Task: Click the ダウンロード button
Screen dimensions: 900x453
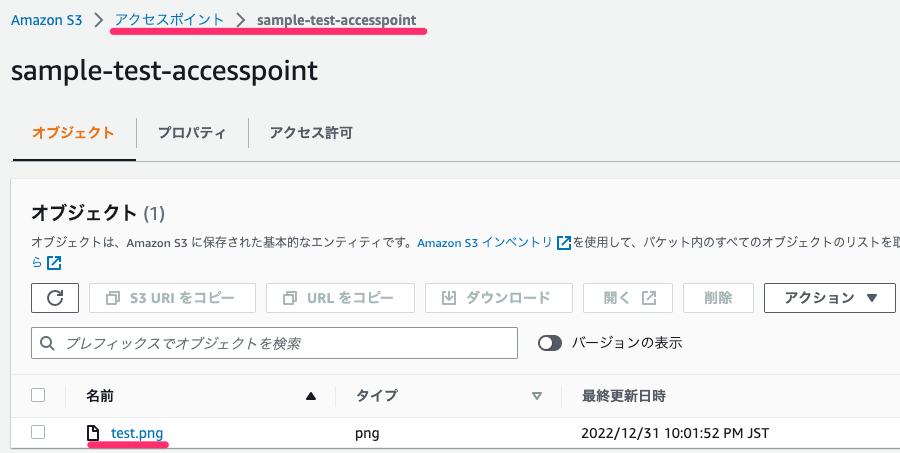Action: tap(499, 298)
